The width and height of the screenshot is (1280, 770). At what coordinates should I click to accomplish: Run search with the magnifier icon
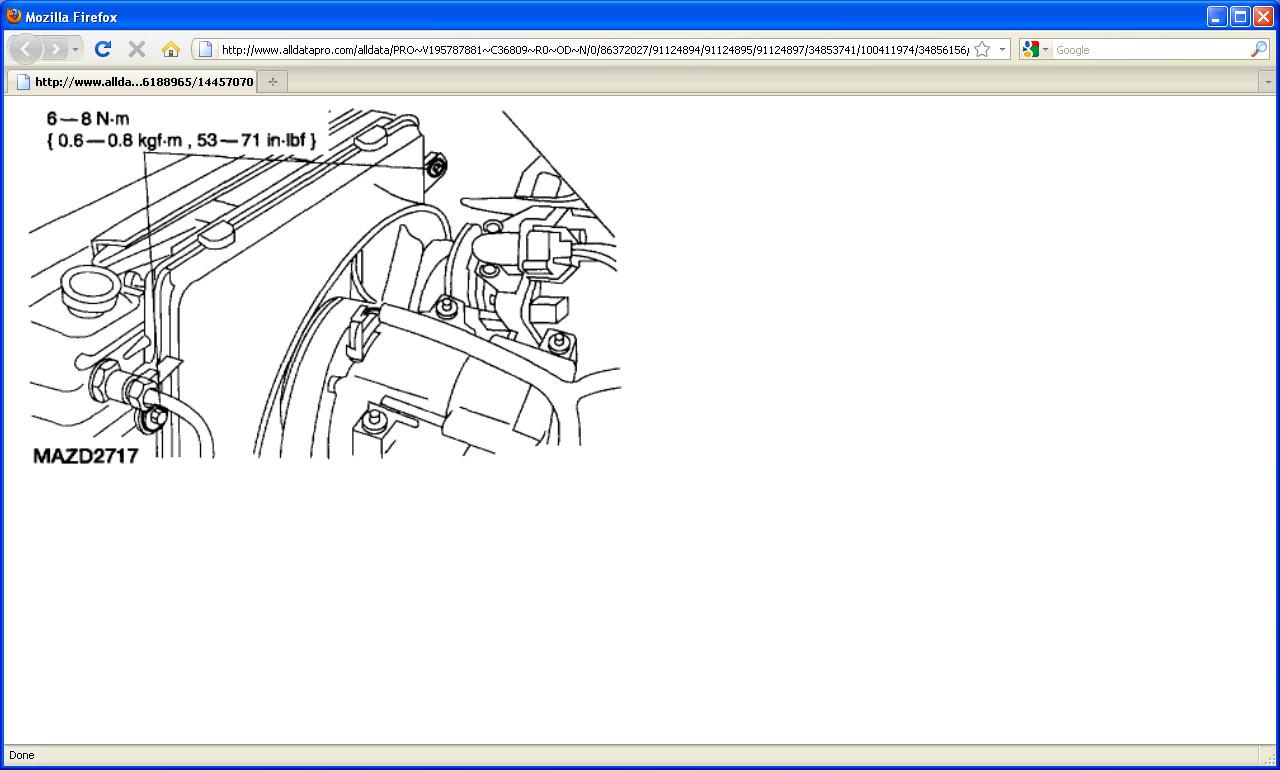[x=1259, y=49]
